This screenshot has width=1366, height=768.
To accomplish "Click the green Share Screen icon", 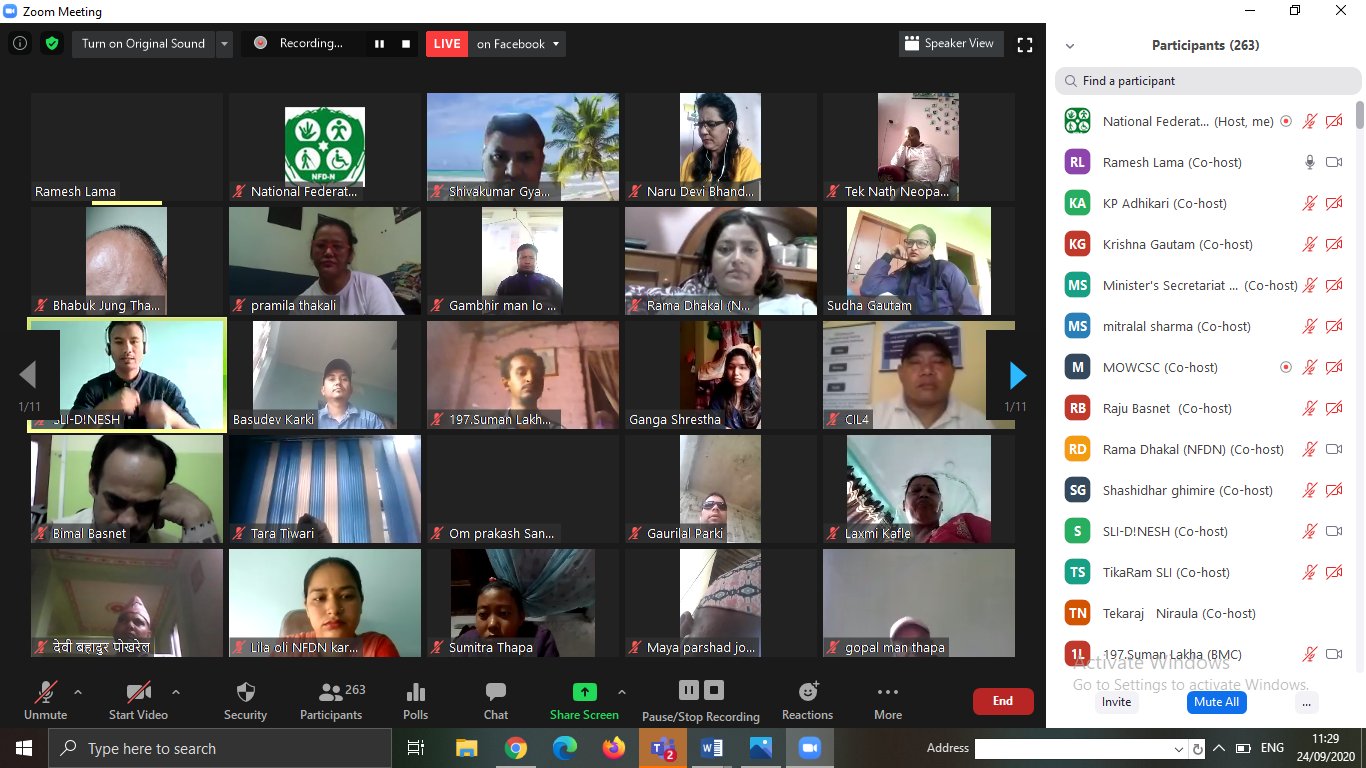I will [x=584, y=692].
